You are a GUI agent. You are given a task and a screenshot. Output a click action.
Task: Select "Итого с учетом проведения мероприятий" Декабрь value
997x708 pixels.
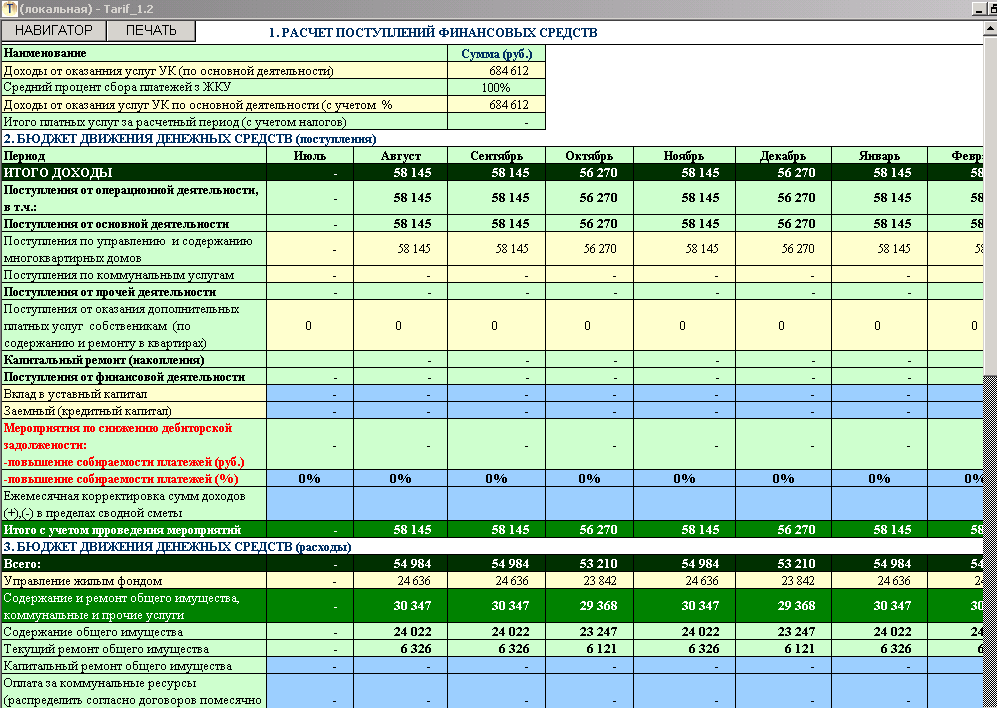(783, 529)
